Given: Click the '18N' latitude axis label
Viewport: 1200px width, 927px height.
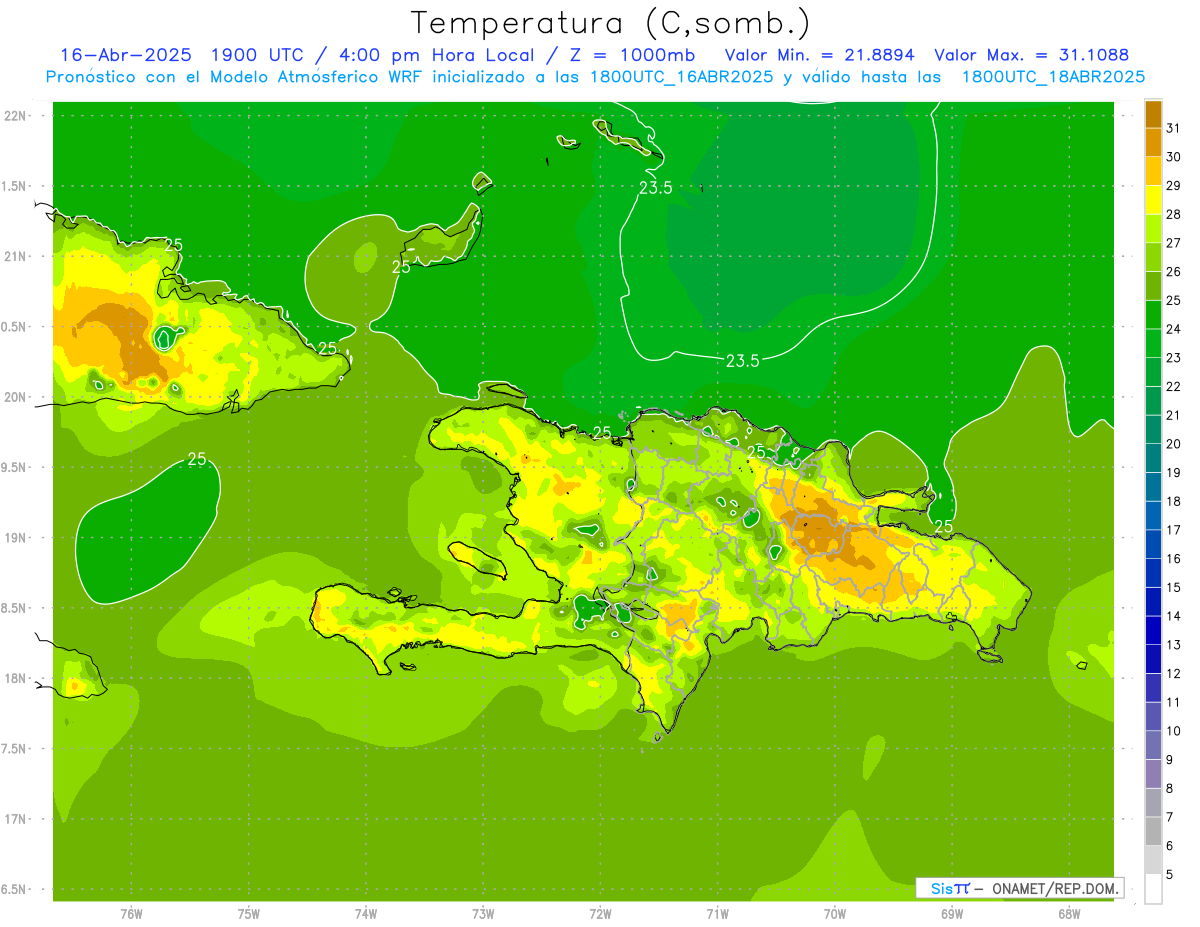Looking at the screenshot, I should (x=17, y=678).
